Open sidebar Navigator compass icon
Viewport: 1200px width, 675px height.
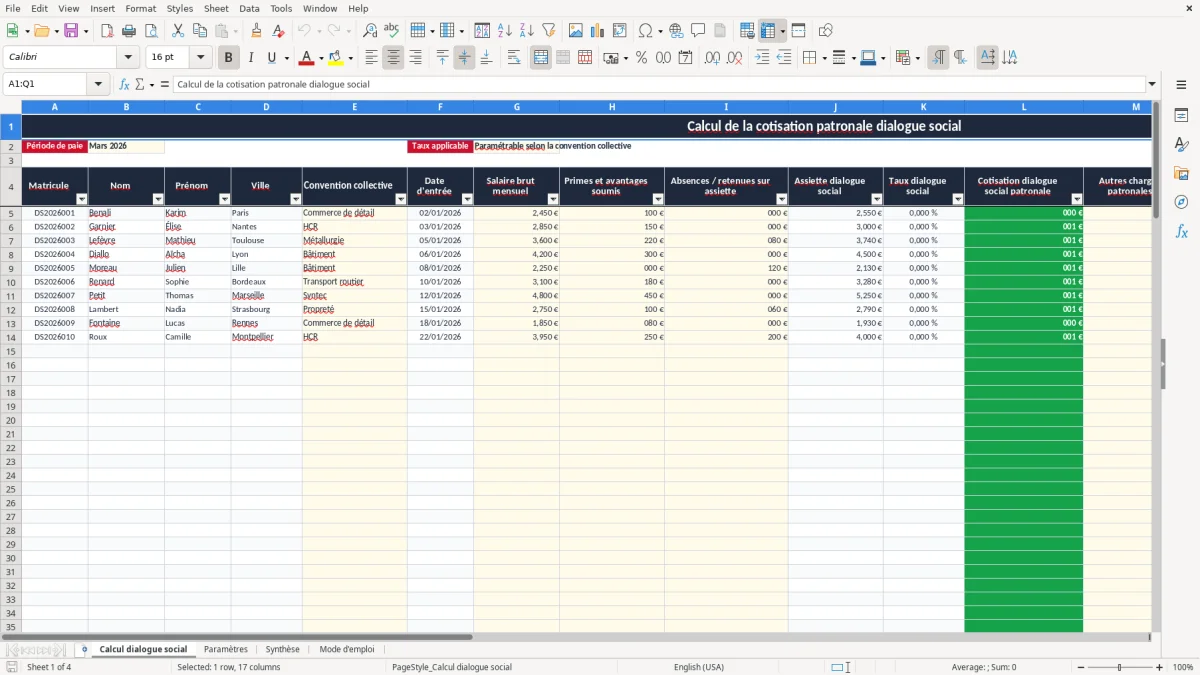pos(1181,202)
